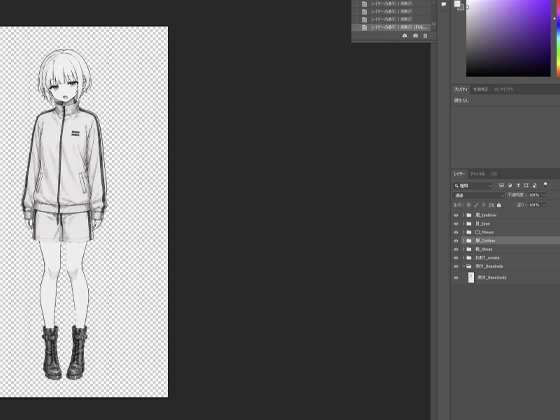Hide the Mouse group
This screenshot has height=420, width=560.
456,232
